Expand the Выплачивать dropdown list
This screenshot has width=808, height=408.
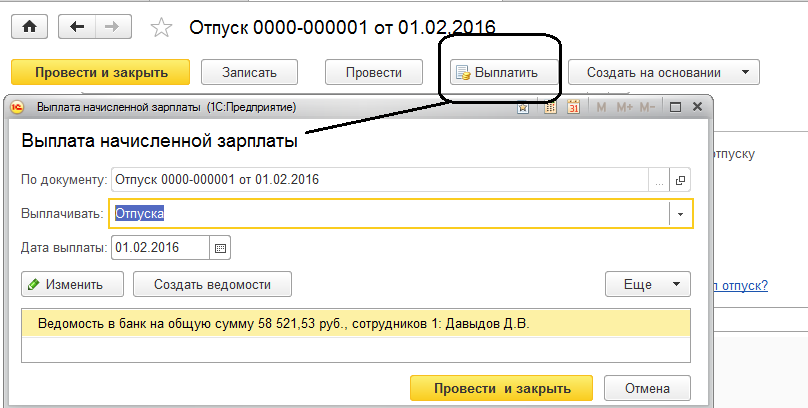click(680, 213)
